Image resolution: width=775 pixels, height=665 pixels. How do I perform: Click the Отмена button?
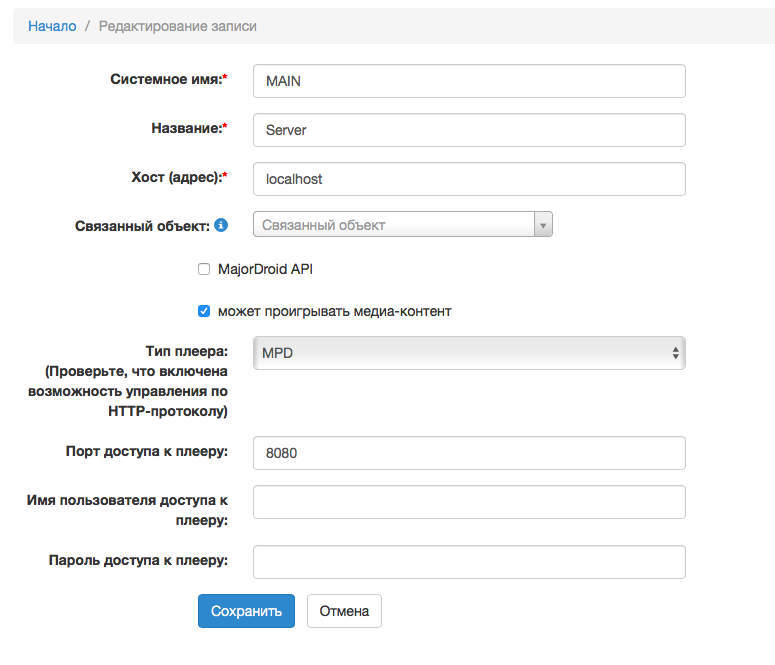pos(344,611)
